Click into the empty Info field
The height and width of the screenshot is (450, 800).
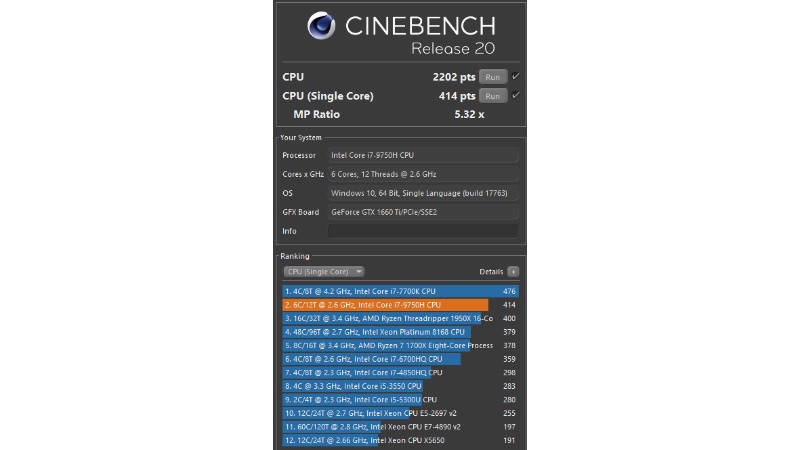point(423,231)
